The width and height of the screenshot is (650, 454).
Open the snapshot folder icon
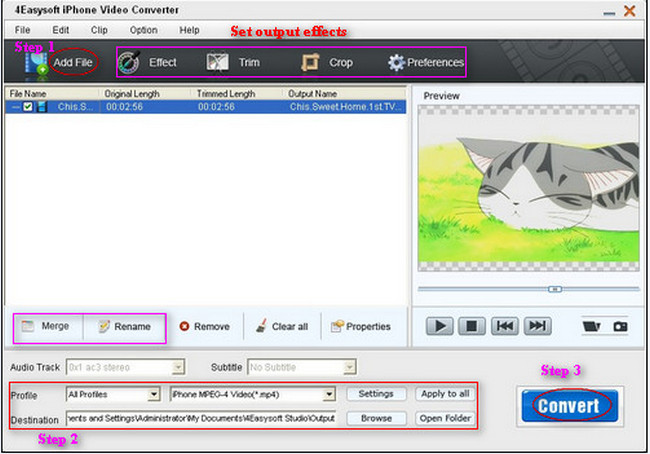pos(591,327)
